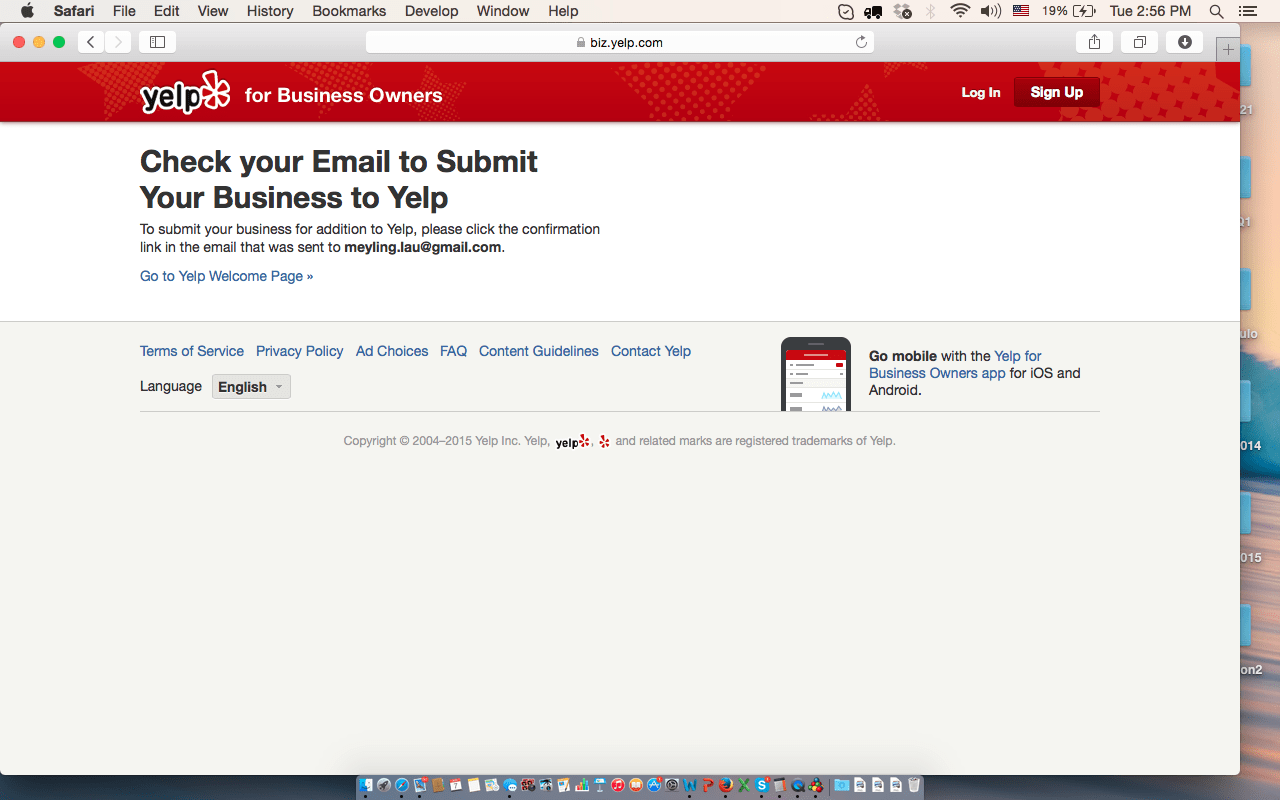This screenshot has width=1280, height=800.
Task: Click the Bluetooth icon in menu bar
Action: [x=930, y=11]
